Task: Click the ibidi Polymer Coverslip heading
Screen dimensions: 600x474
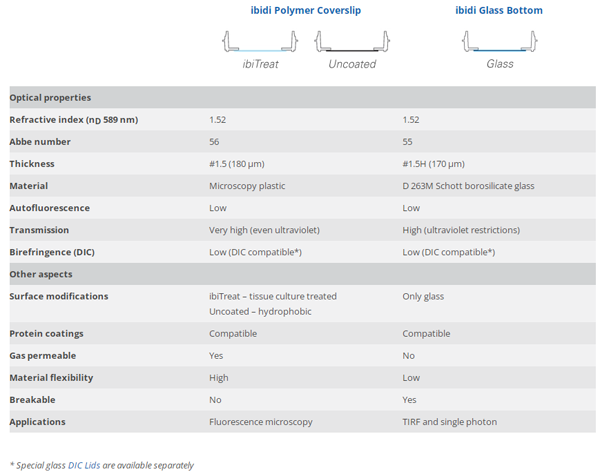Action: point(304,11)
